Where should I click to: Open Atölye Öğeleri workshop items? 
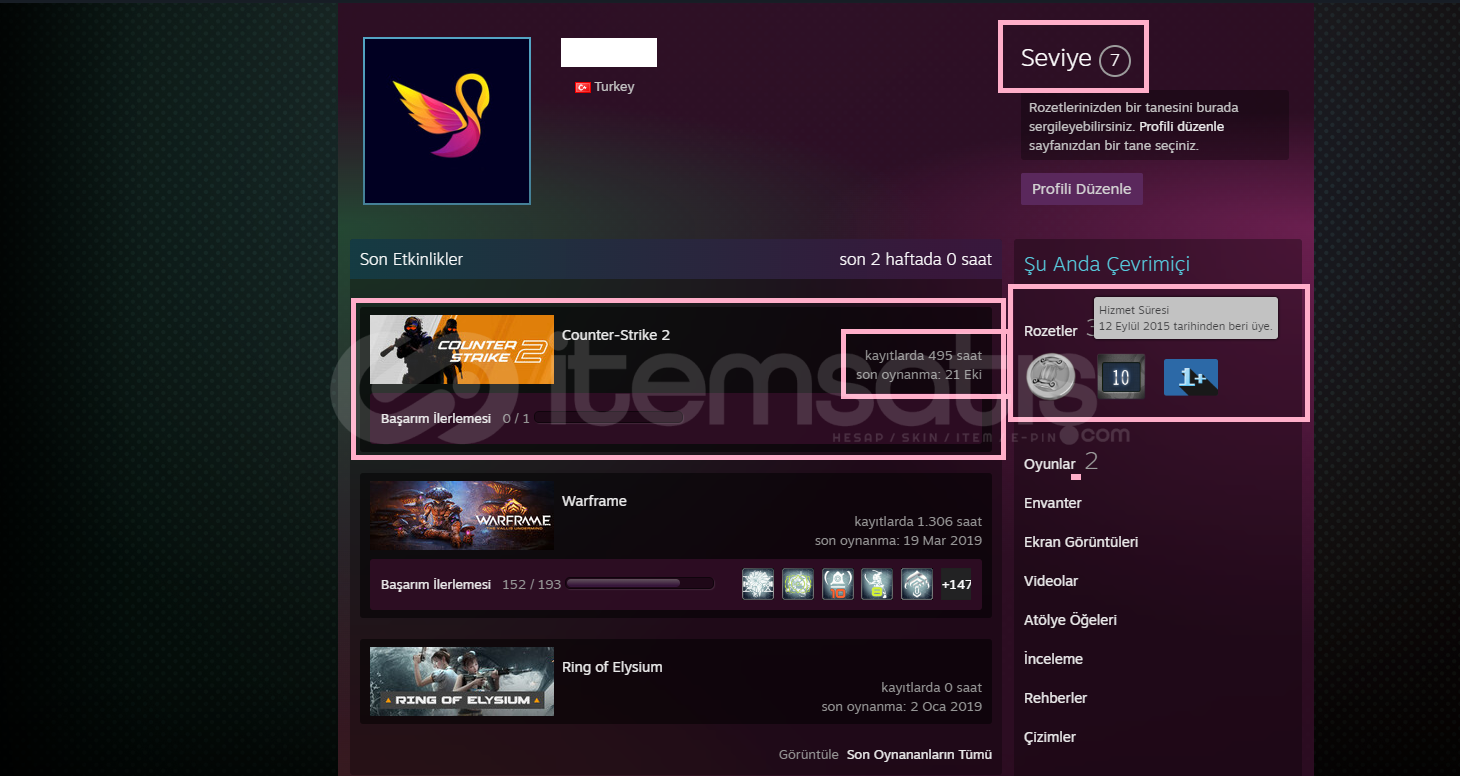(1071, 620)
